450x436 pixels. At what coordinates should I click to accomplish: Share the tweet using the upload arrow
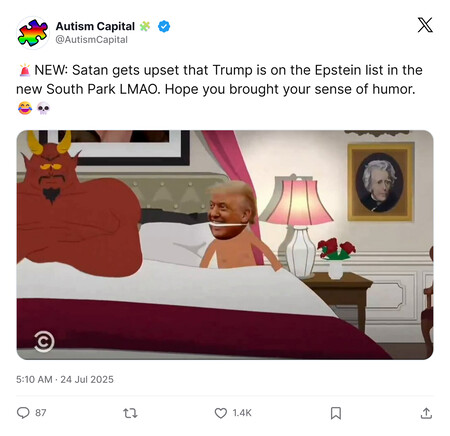coord(426,413)
